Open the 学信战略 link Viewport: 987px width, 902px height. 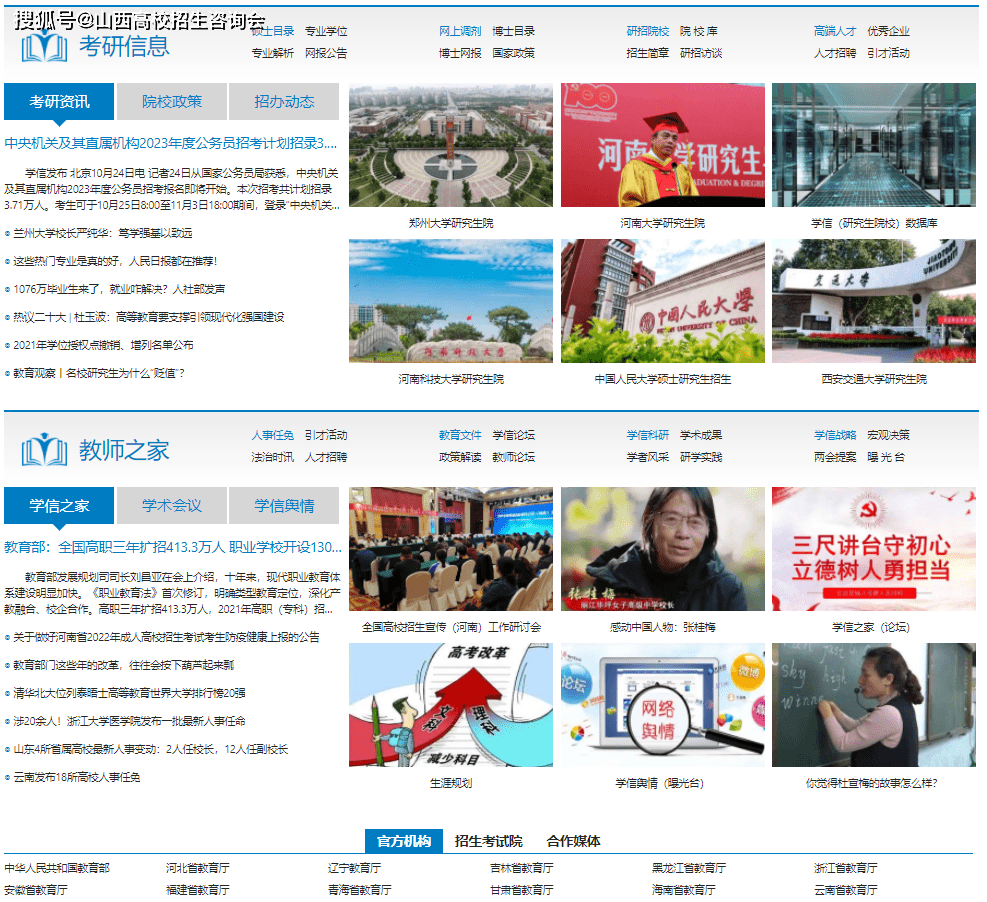pyautogui.click(x=835, y=435)
